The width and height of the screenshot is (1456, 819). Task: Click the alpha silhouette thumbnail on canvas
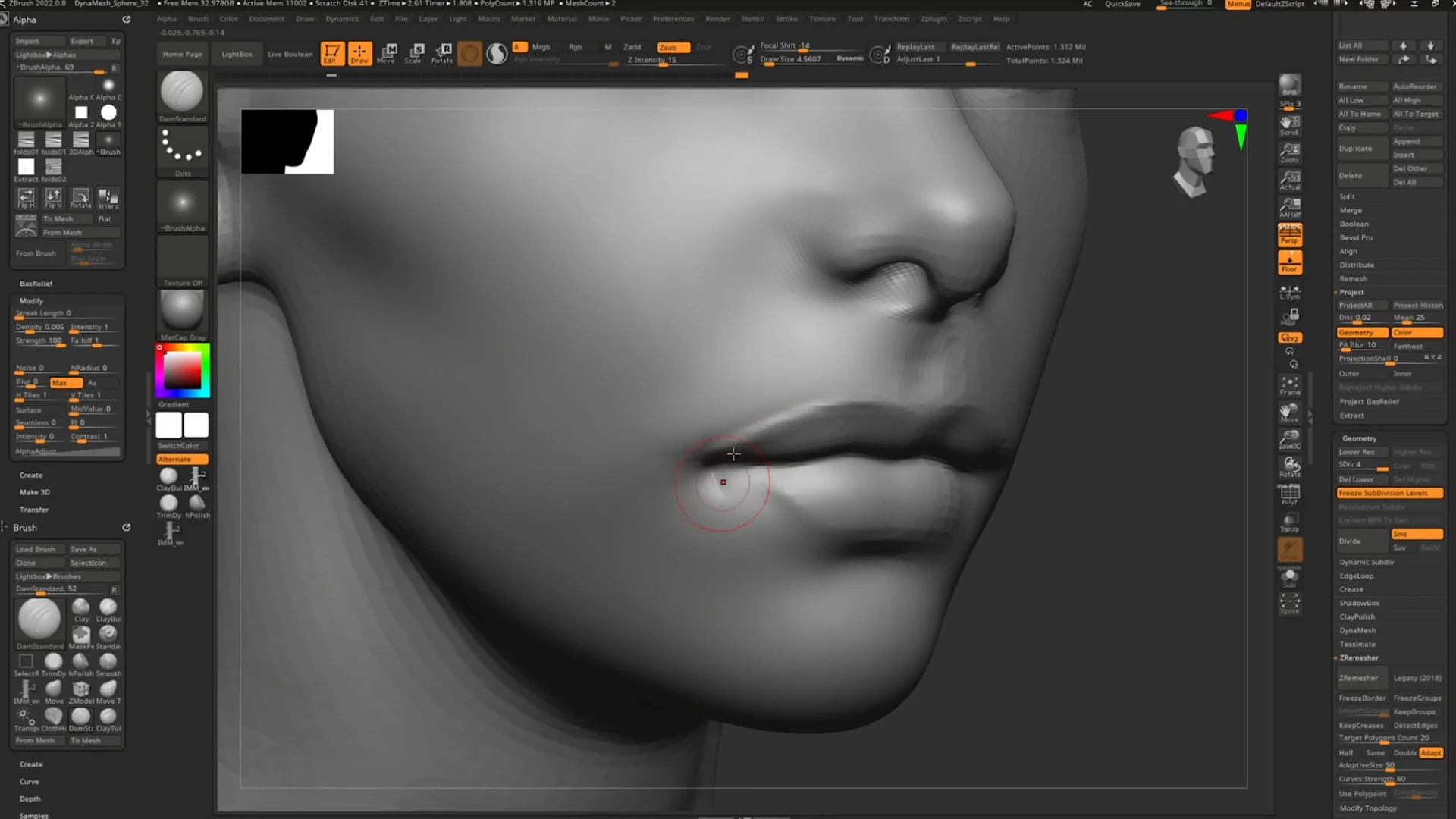pos(287,142)
